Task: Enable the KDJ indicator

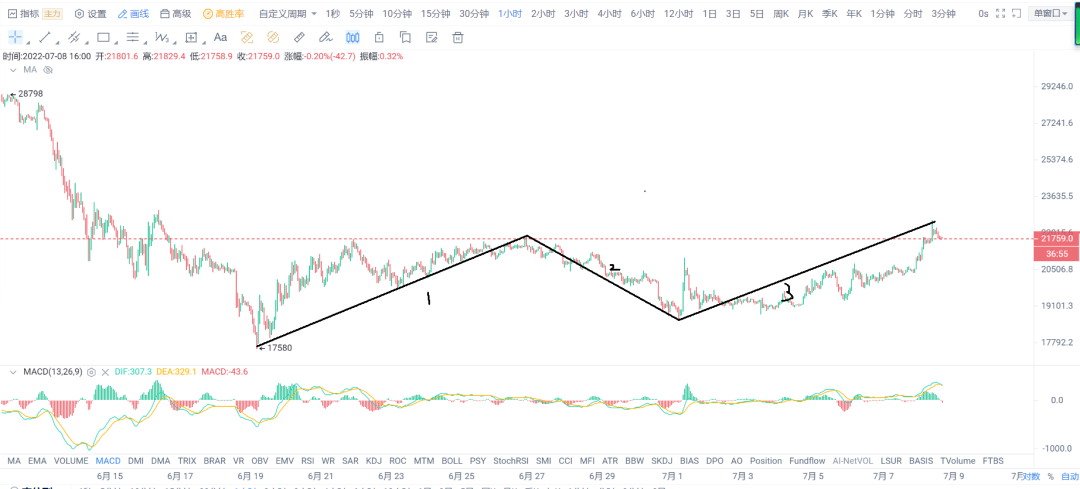Action: coord(374,460)
